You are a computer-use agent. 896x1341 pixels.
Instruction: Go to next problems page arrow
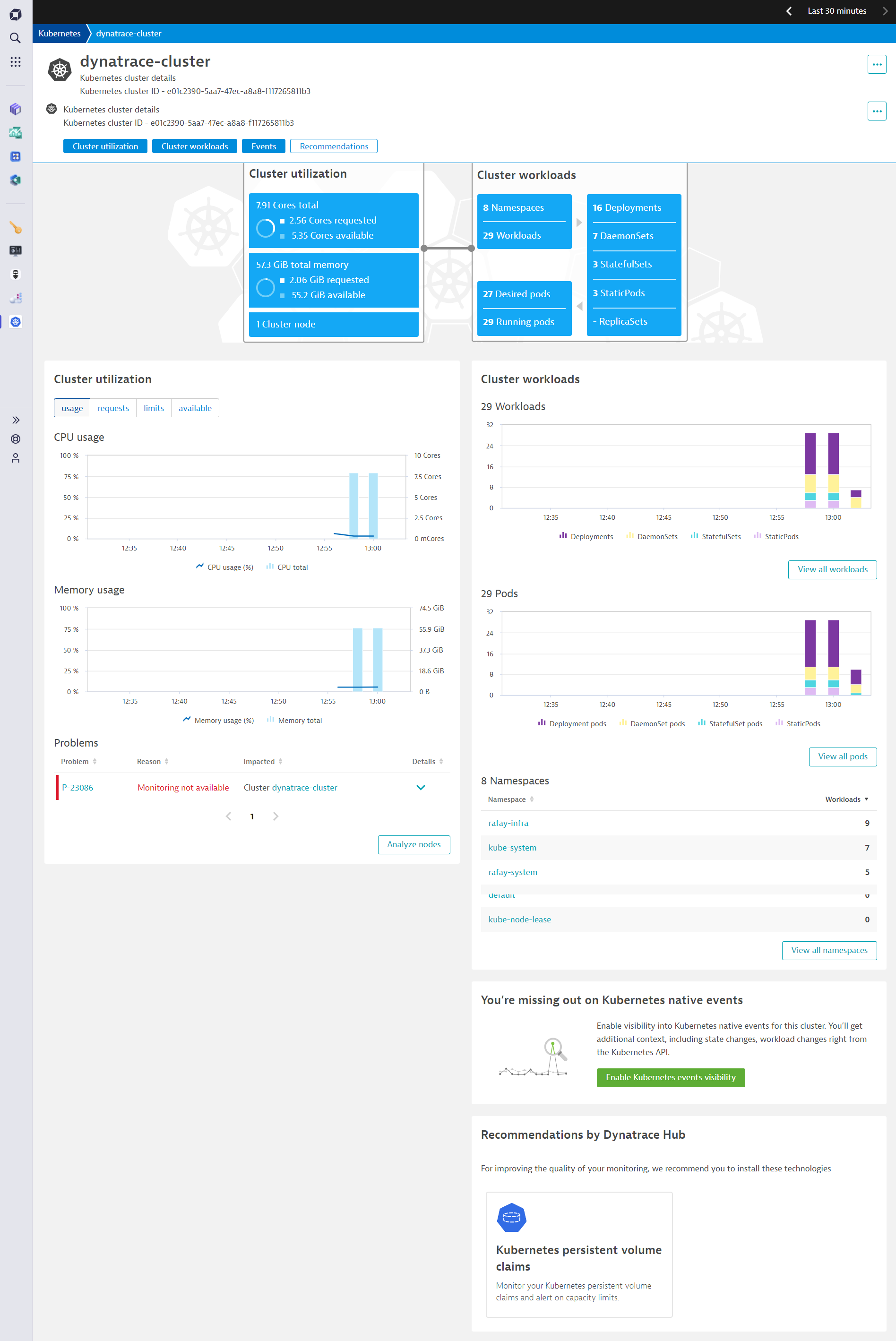click(x=276, y=816)
